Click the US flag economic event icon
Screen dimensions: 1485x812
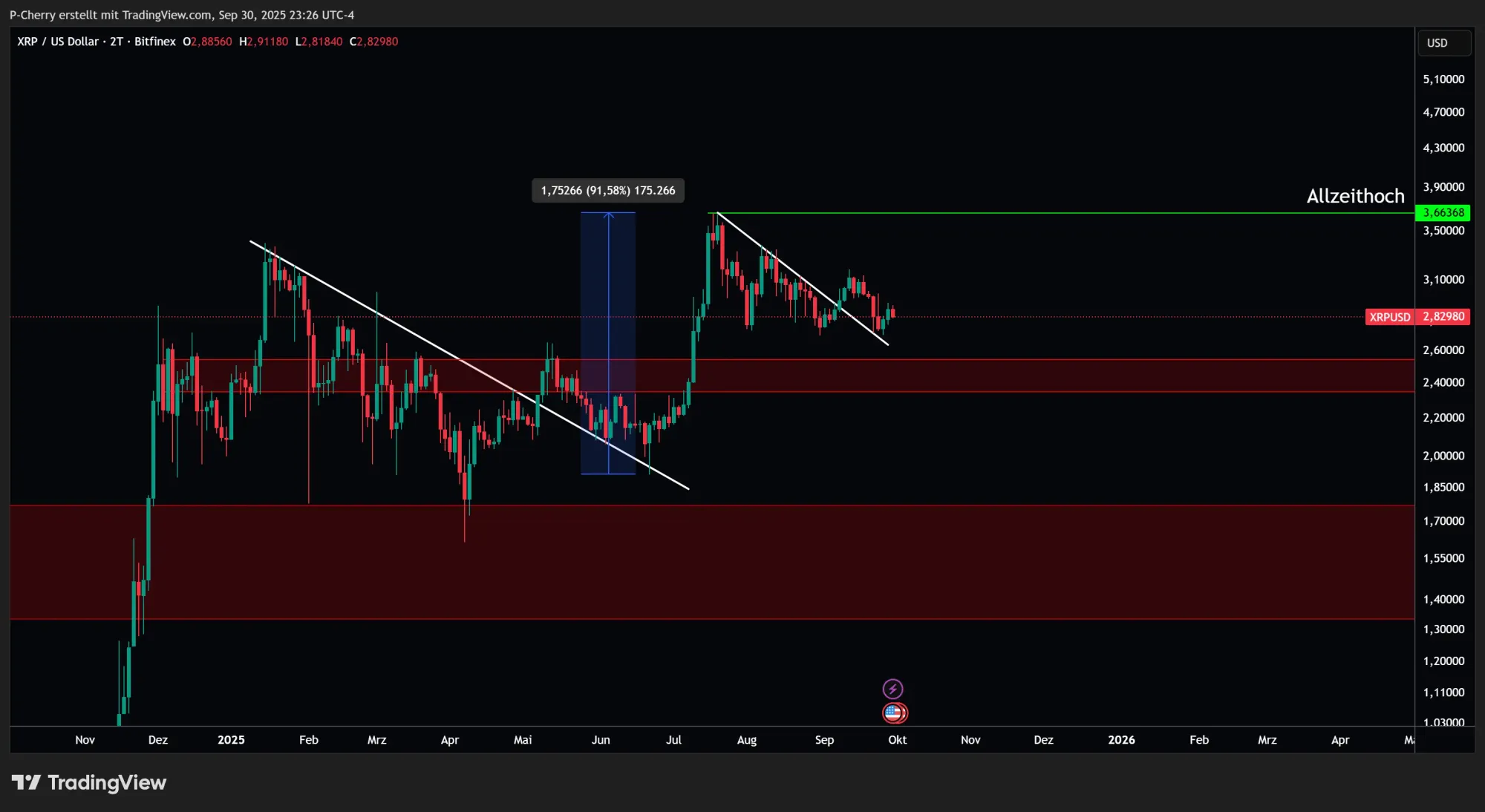pos(894,713)
